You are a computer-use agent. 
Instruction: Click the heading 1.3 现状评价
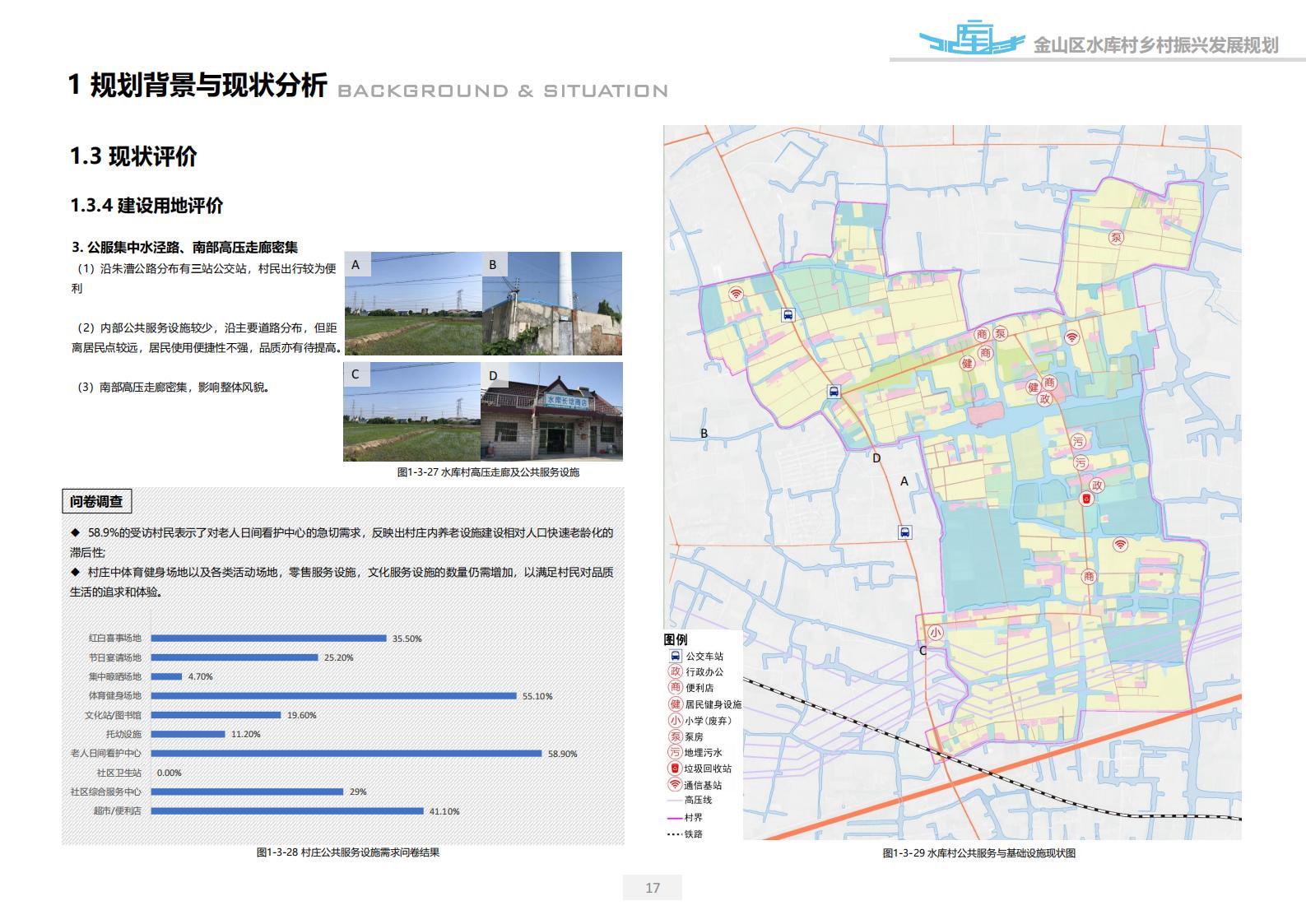click(133, 156)
